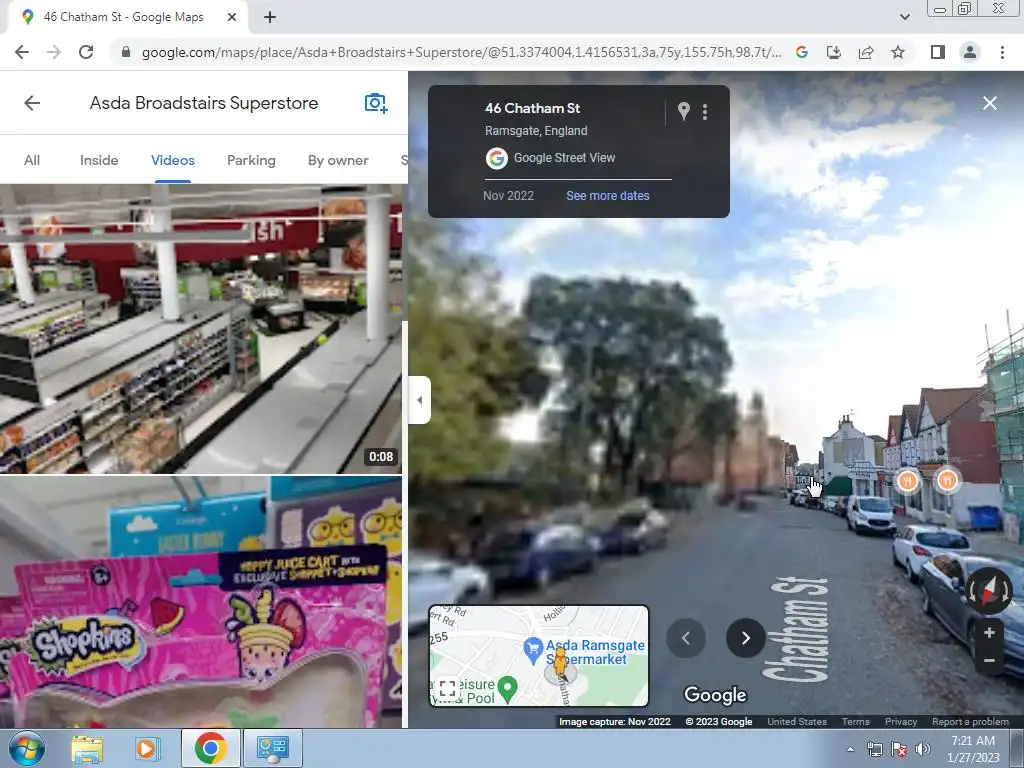This screenshot has width=1024, height=768.
Task: Open Terms link in footer
Action: click(856, 722)
